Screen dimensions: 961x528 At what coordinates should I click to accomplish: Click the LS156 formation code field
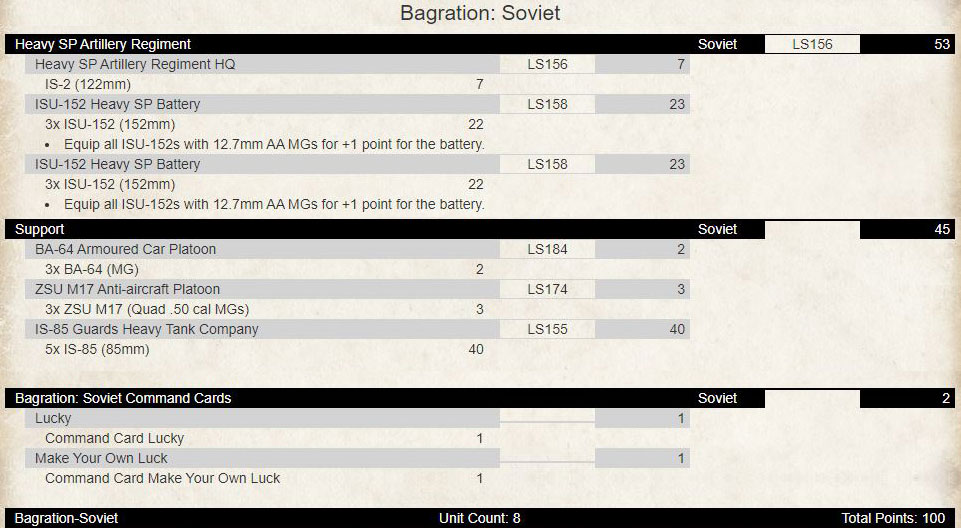pos(812,44)
